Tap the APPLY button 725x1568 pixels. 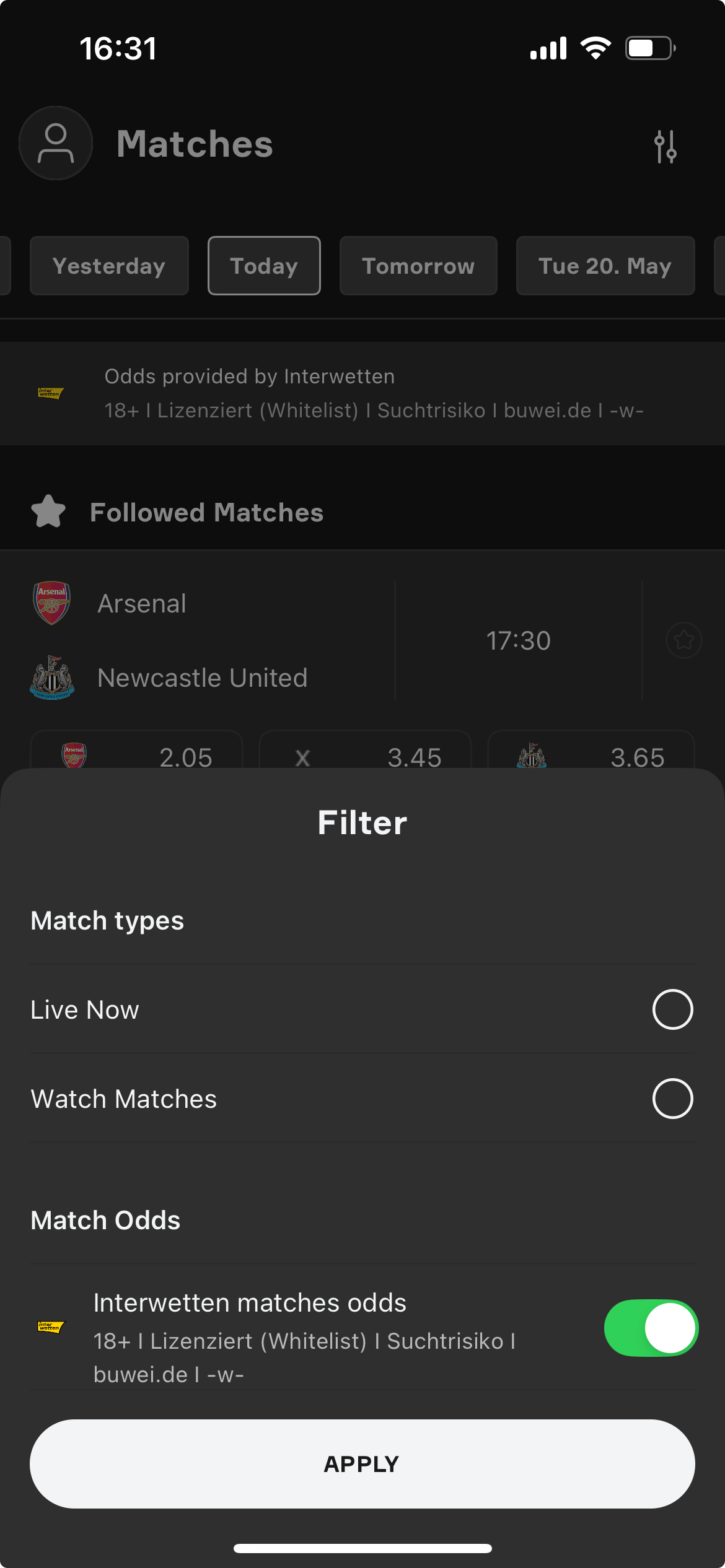362,1464
